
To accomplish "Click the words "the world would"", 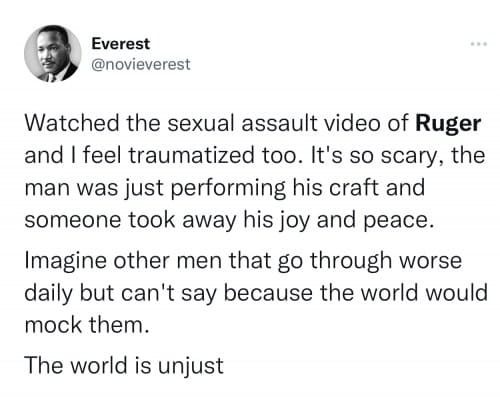I will (x=404, y=292).
